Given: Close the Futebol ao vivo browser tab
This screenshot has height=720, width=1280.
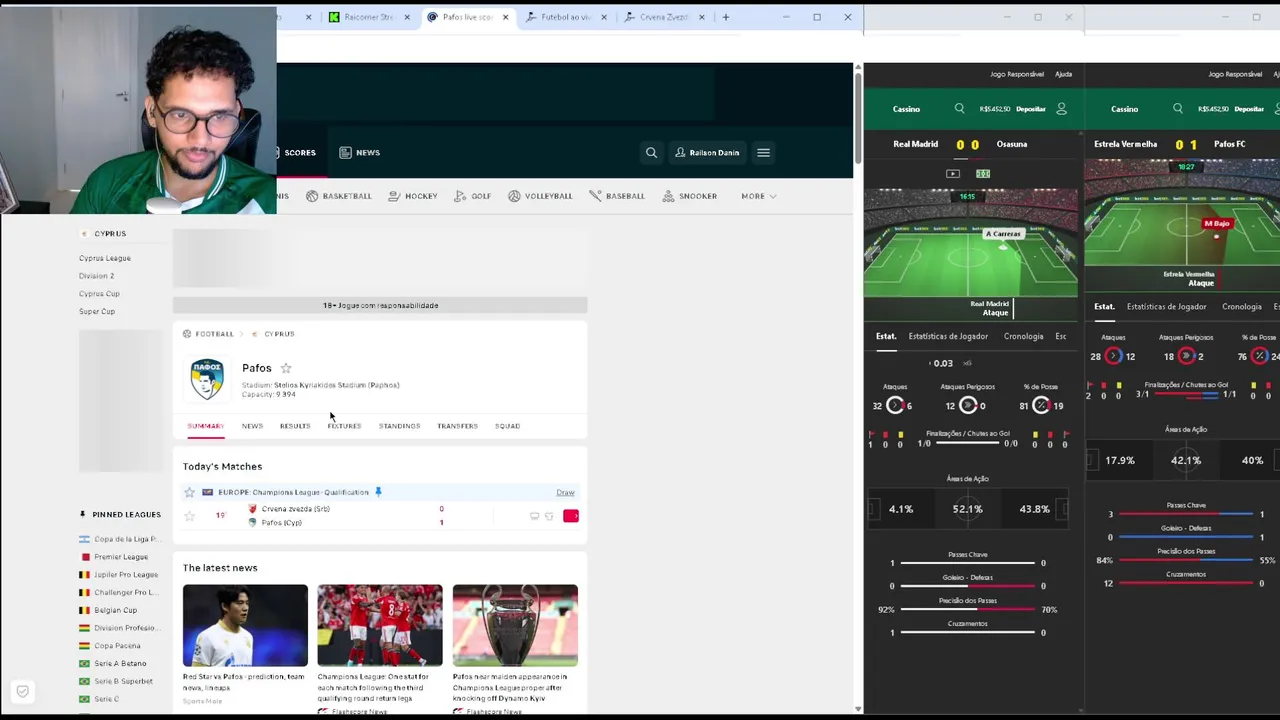Looking at the screenshot, I should pos(604,17).
